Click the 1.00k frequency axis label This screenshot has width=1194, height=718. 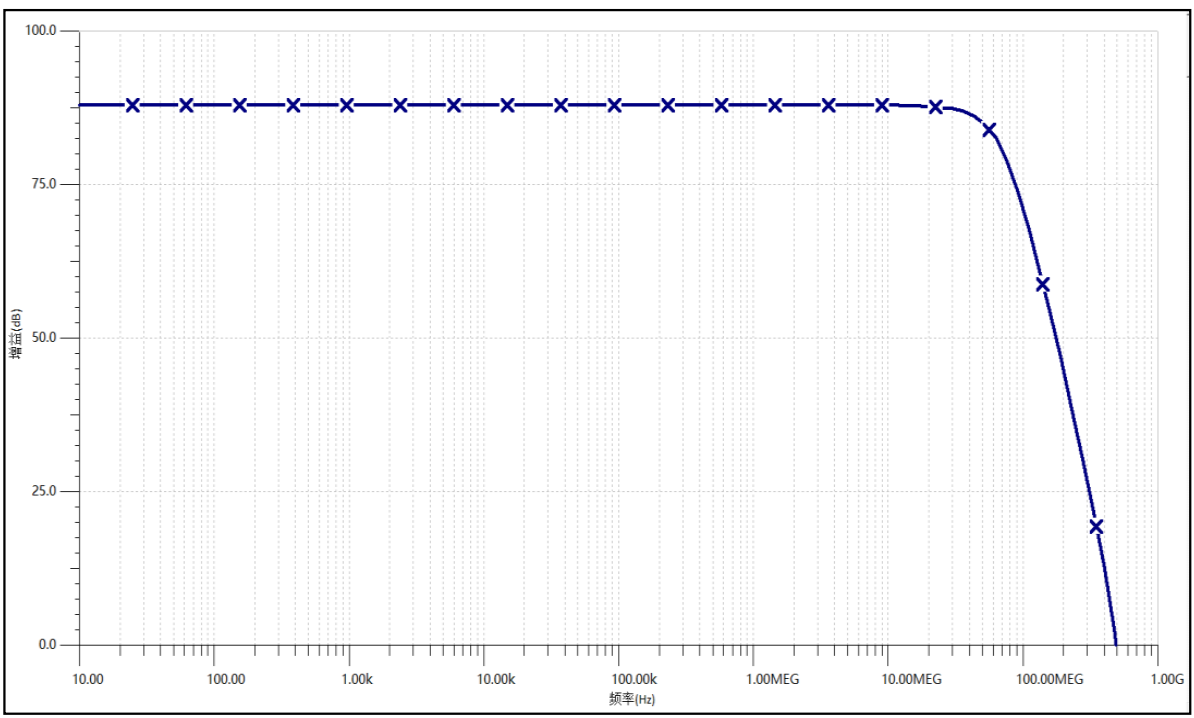point(357,680)
